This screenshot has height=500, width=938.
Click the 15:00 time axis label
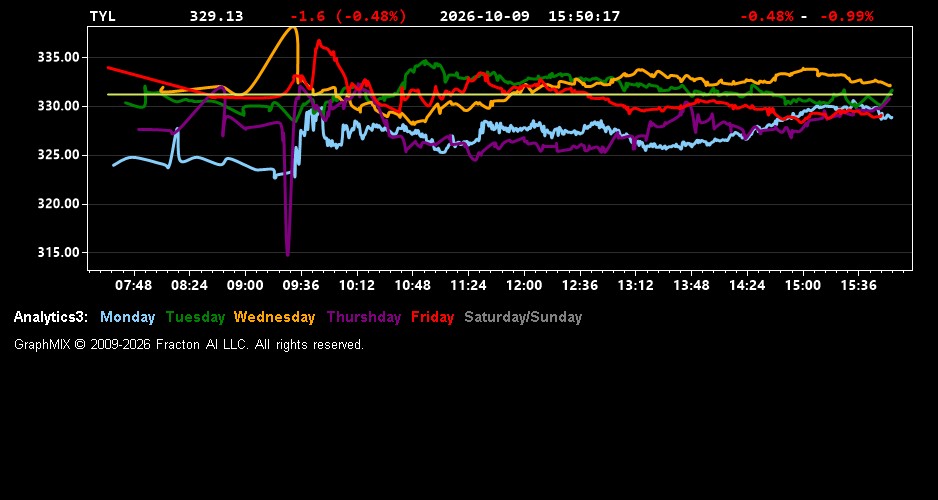point(802,285)
